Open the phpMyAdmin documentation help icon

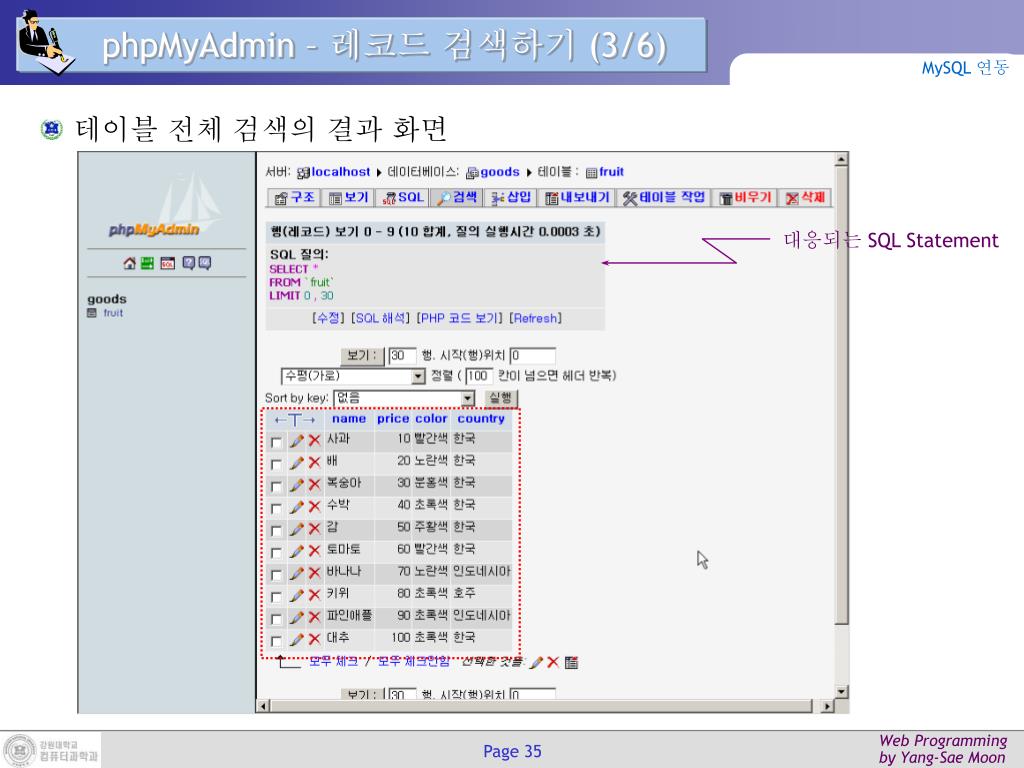(x=189, y=263)
